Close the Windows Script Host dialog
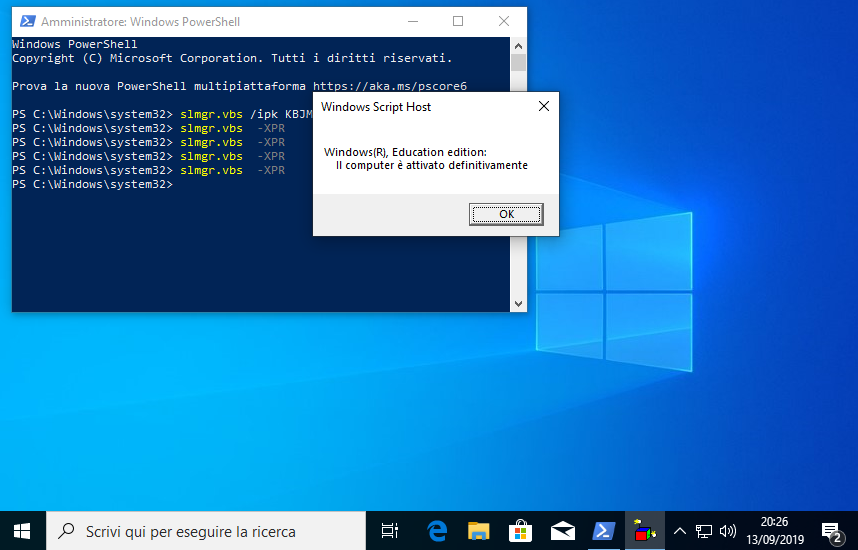The height and width of the screenshot is (550, 858). tap(543, 106)
